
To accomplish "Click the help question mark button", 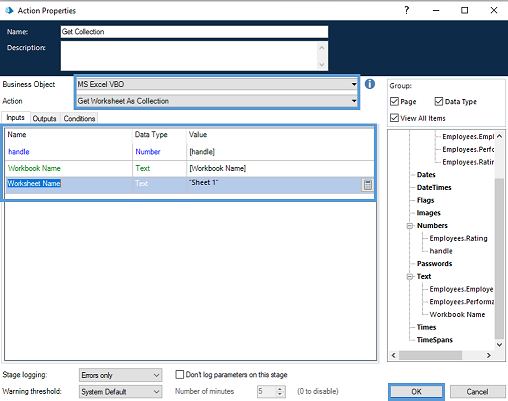I will click(406, 10).
